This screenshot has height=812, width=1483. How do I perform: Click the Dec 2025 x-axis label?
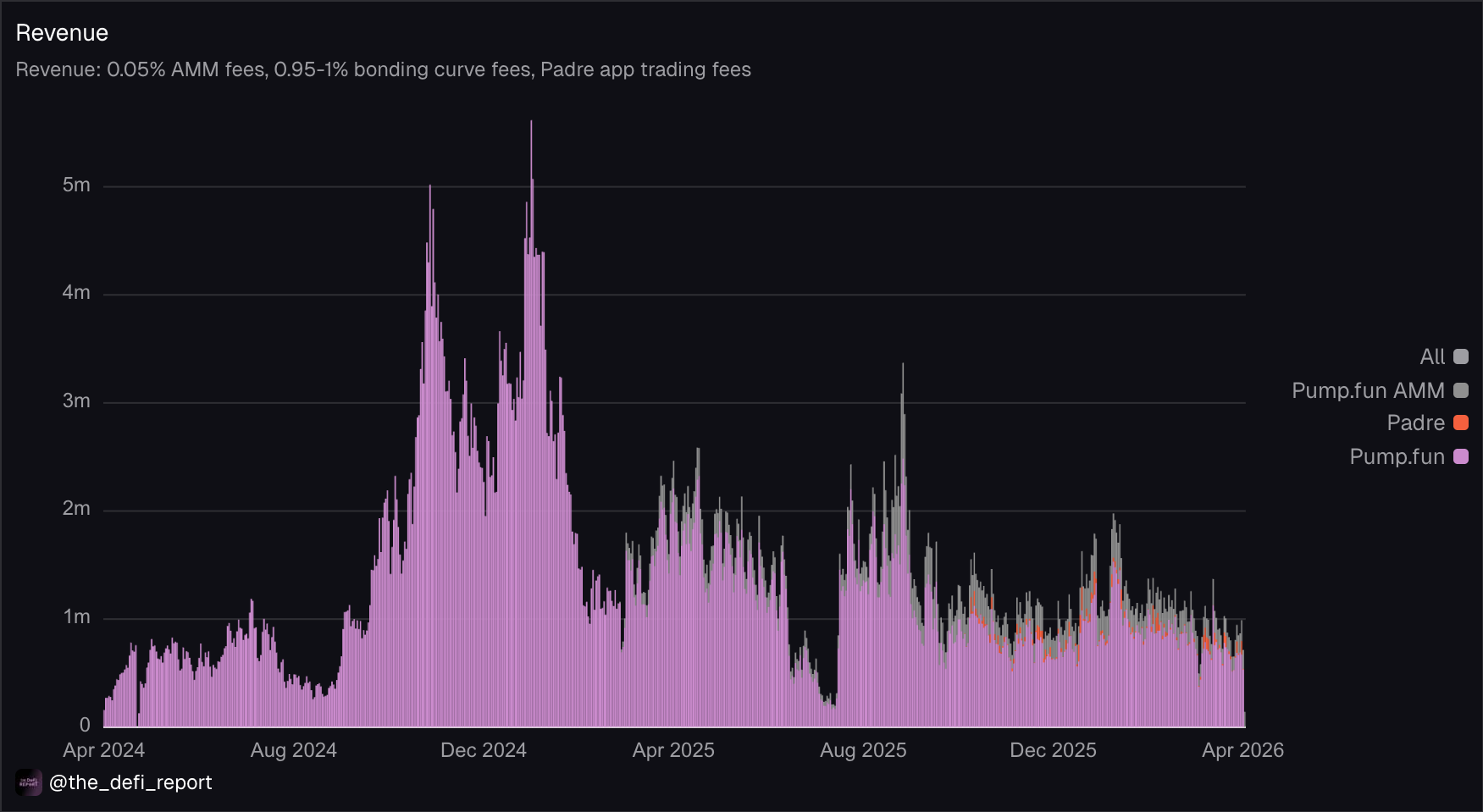1053,750
